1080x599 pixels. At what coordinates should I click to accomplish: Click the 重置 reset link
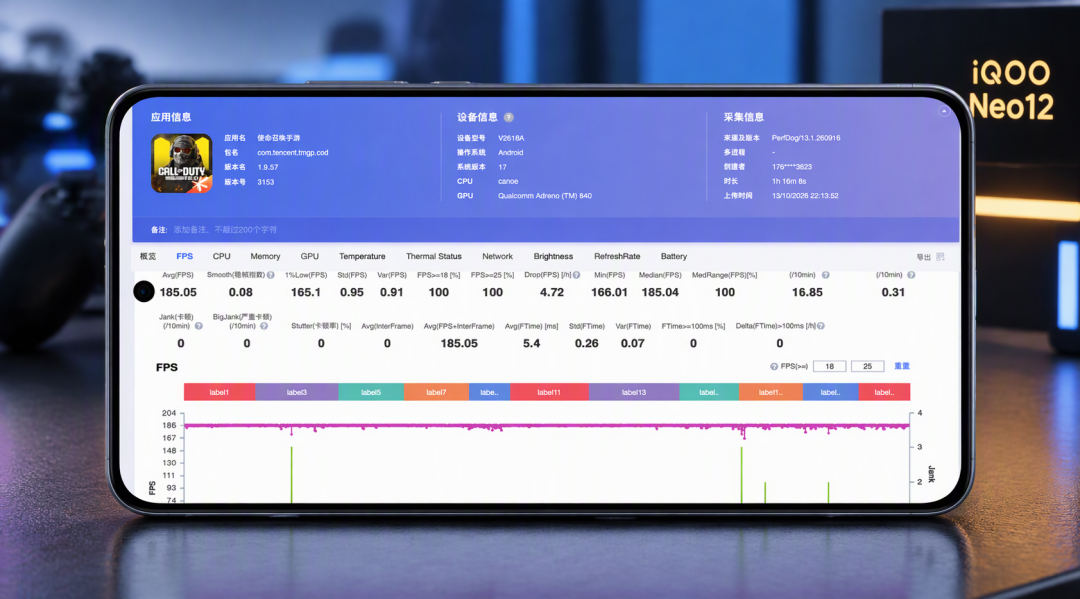tap(902, 366)
